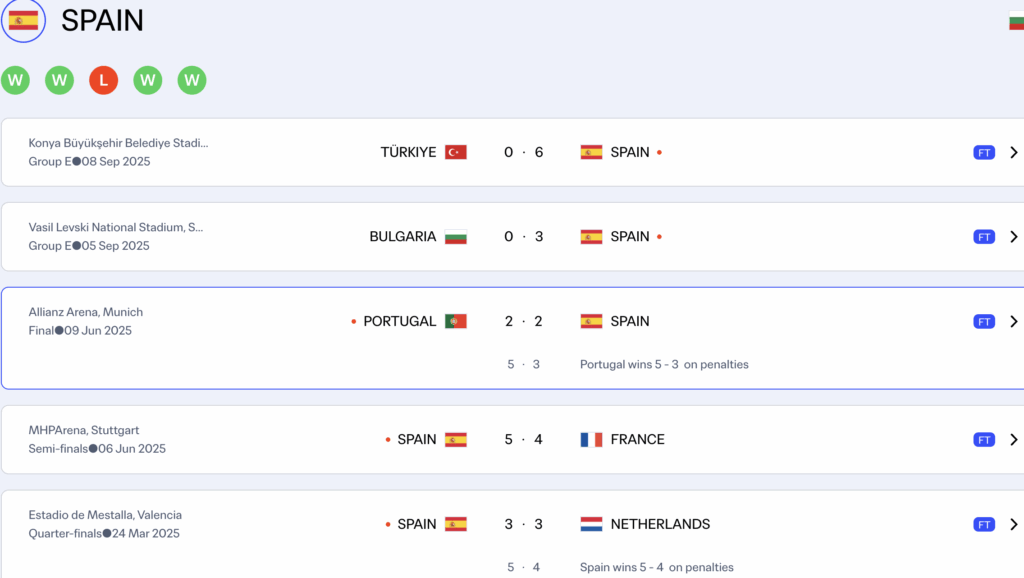Screen dimensions: 1024x578
Task: Click the Türkiye 0 · 6 Spain score
Action: point(524,152)
